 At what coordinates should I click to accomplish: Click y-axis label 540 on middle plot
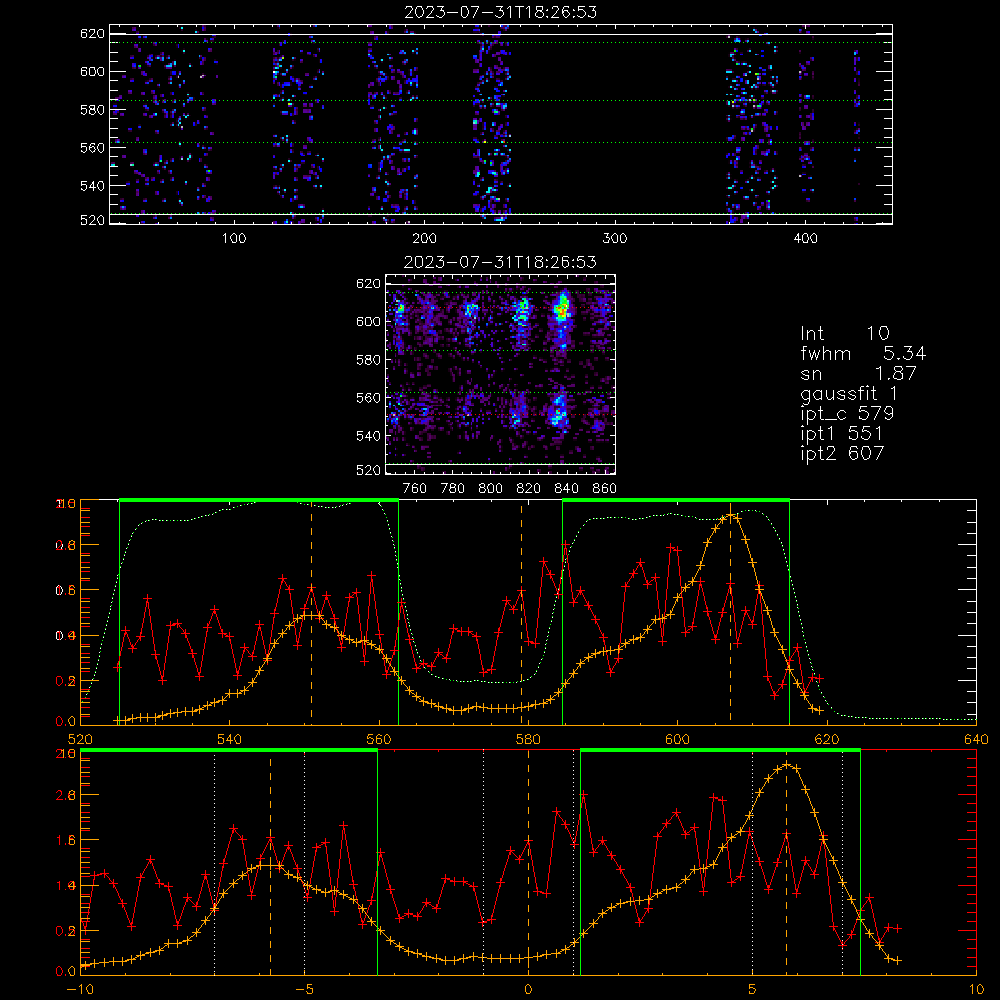tap(368, 436)
